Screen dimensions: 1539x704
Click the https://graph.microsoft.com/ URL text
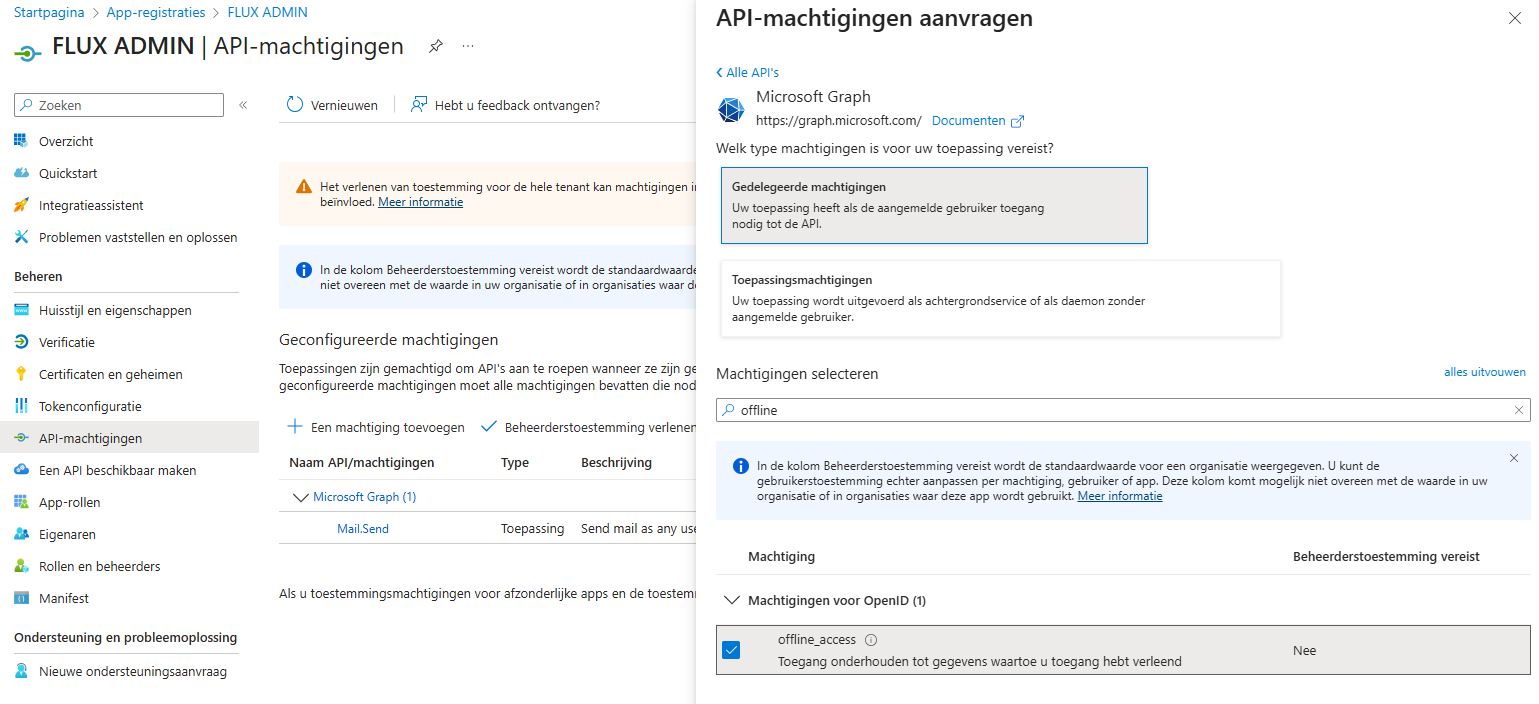click(839, 121)
